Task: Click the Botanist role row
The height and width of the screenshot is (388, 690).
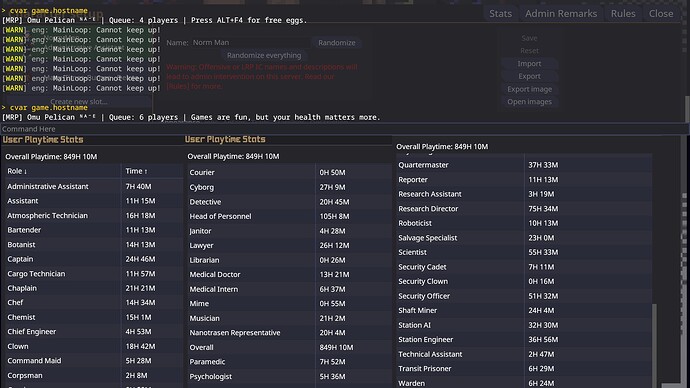Action: point(93,245)
